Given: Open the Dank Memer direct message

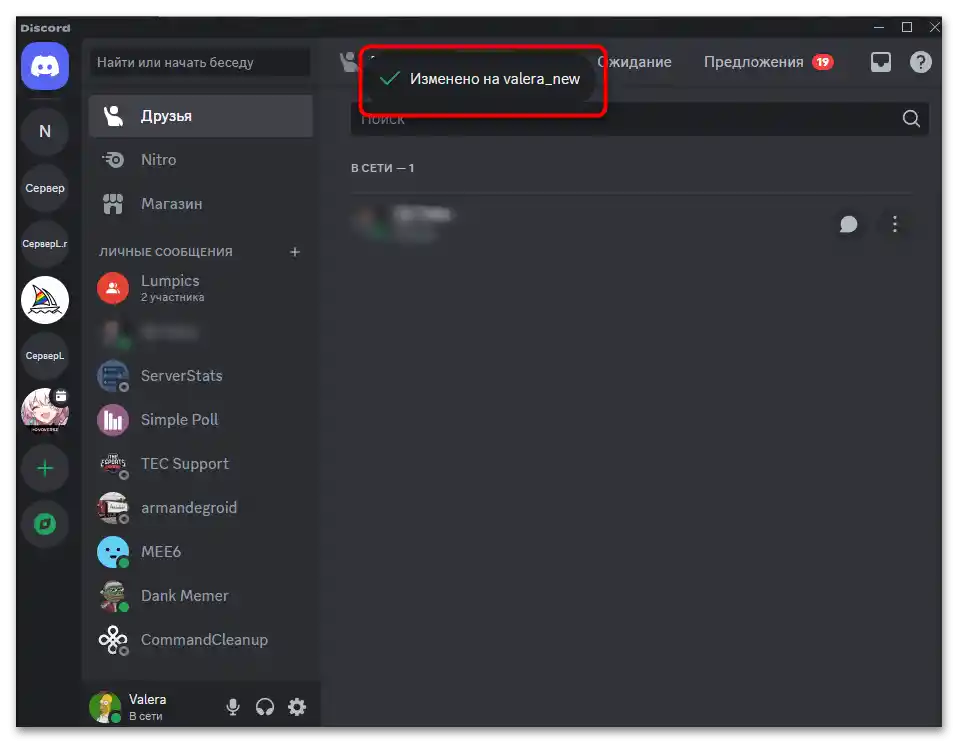Looking at the screenshot, I should (200, 596).
